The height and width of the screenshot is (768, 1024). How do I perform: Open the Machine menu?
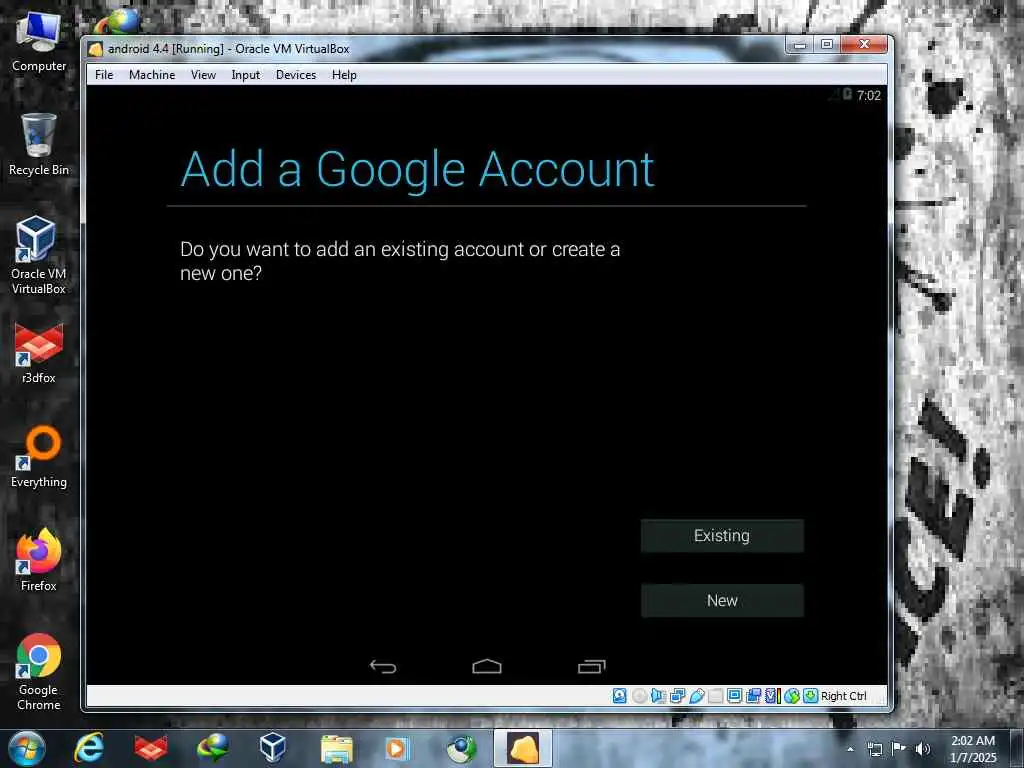point(152,74)
